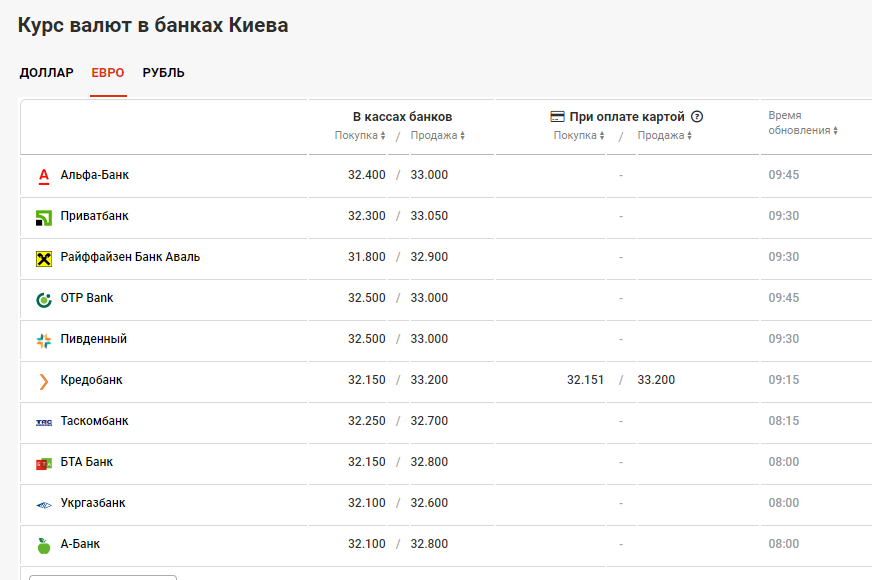Click the credit card icon beside При оплате картой

click(557, 117)
